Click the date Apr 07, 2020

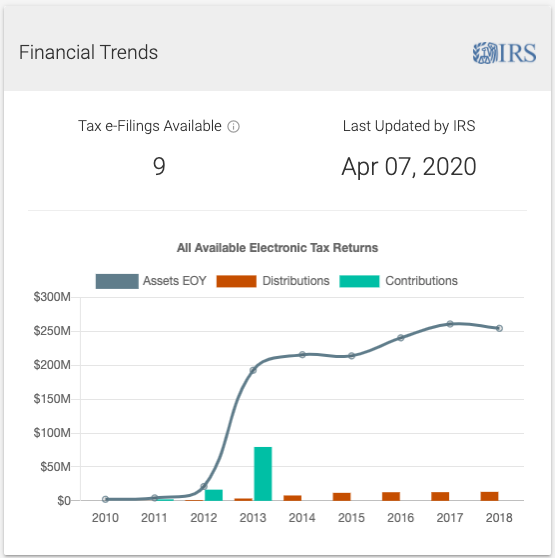pyautogui.click(x=409, y=167)
